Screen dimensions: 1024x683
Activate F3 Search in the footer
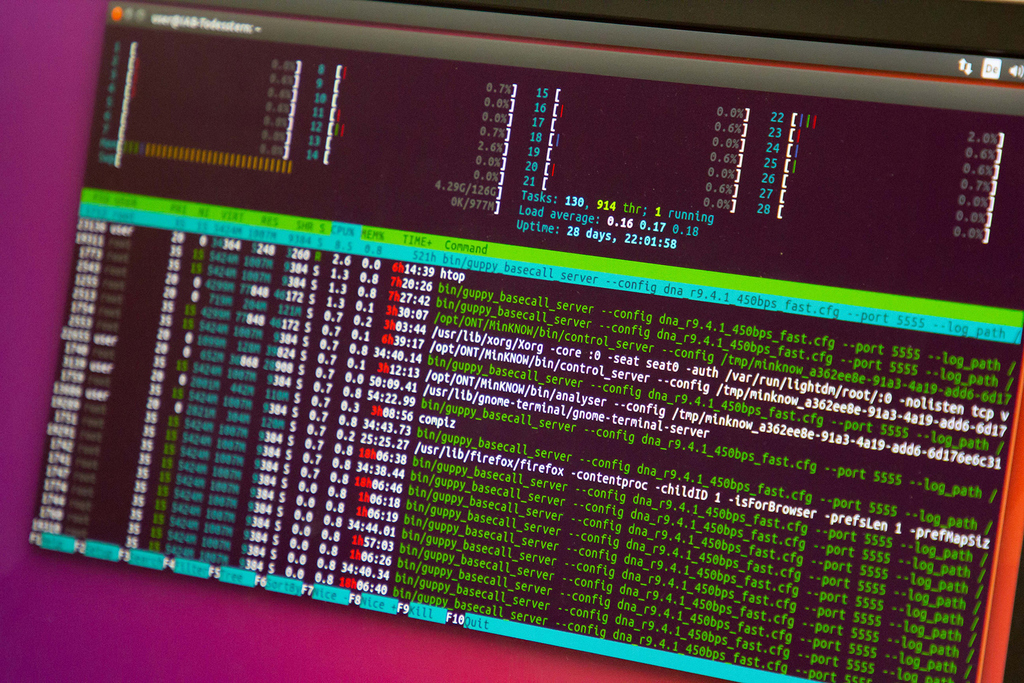coord(145,559)
